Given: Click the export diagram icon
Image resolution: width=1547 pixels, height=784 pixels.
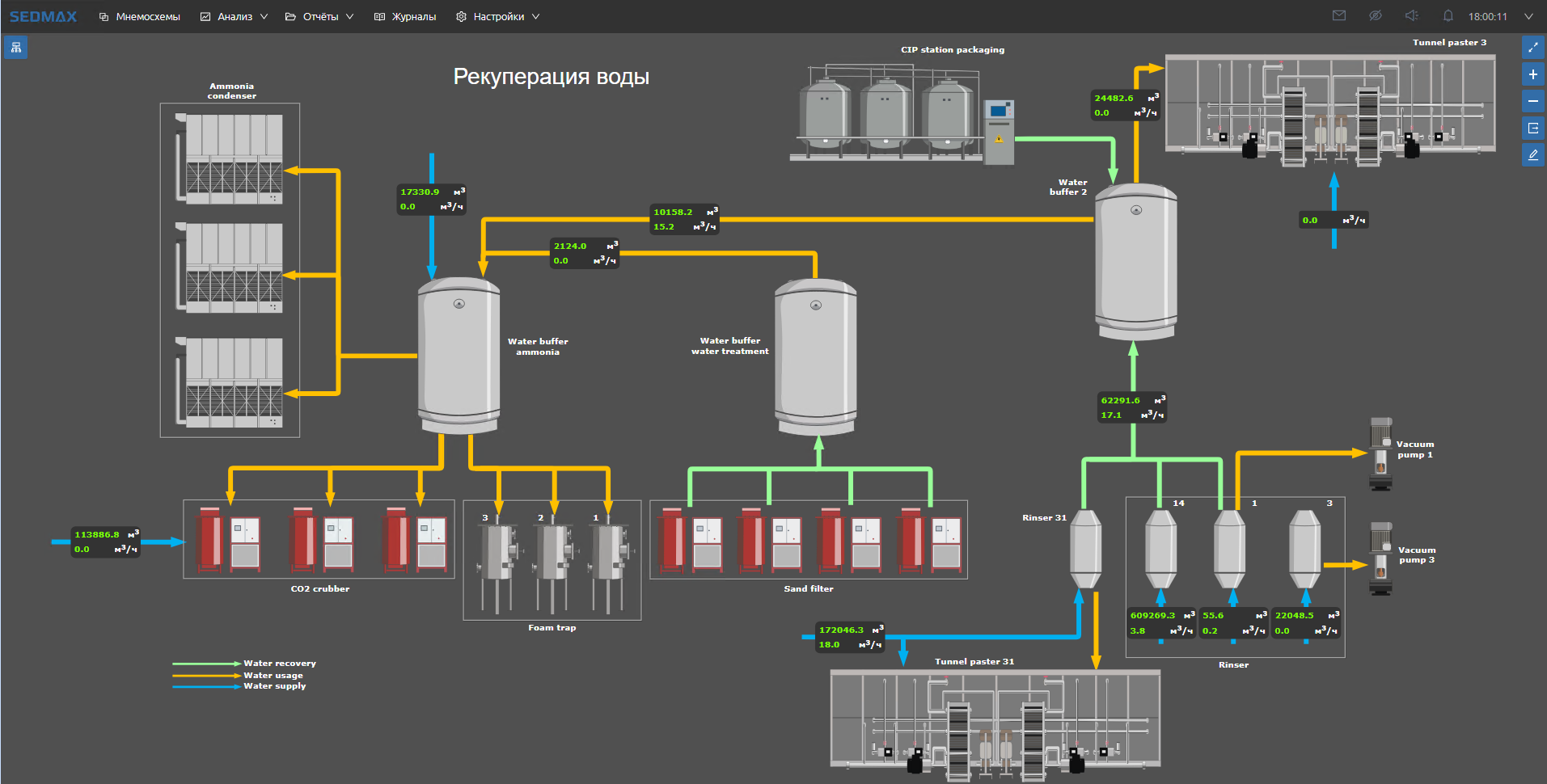Looking at the screenshot, I should tap(1532, 128).
